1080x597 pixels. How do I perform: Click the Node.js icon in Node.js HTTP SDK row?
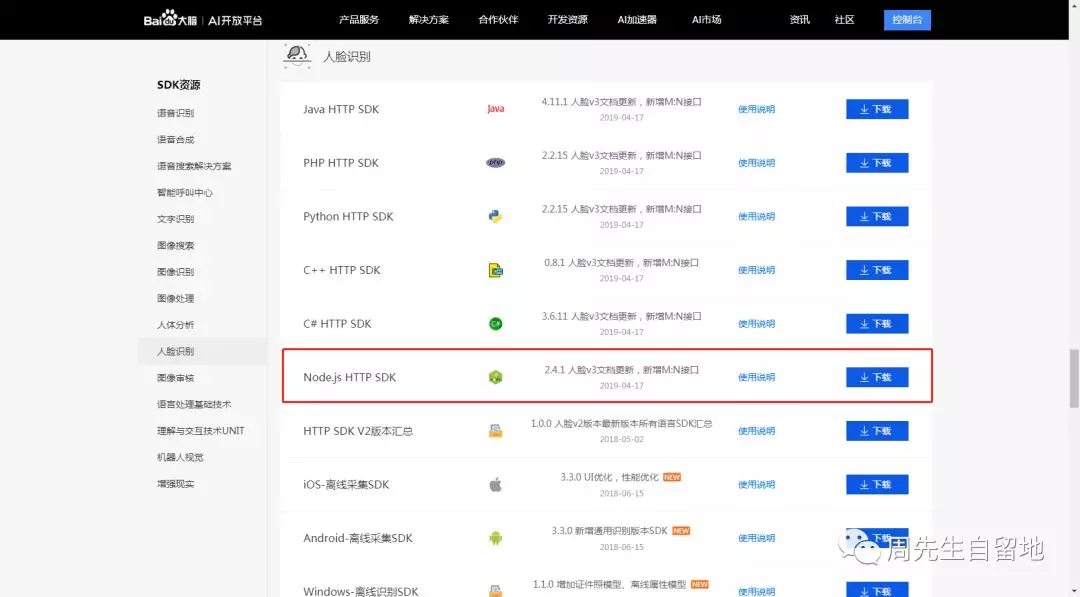495,377
